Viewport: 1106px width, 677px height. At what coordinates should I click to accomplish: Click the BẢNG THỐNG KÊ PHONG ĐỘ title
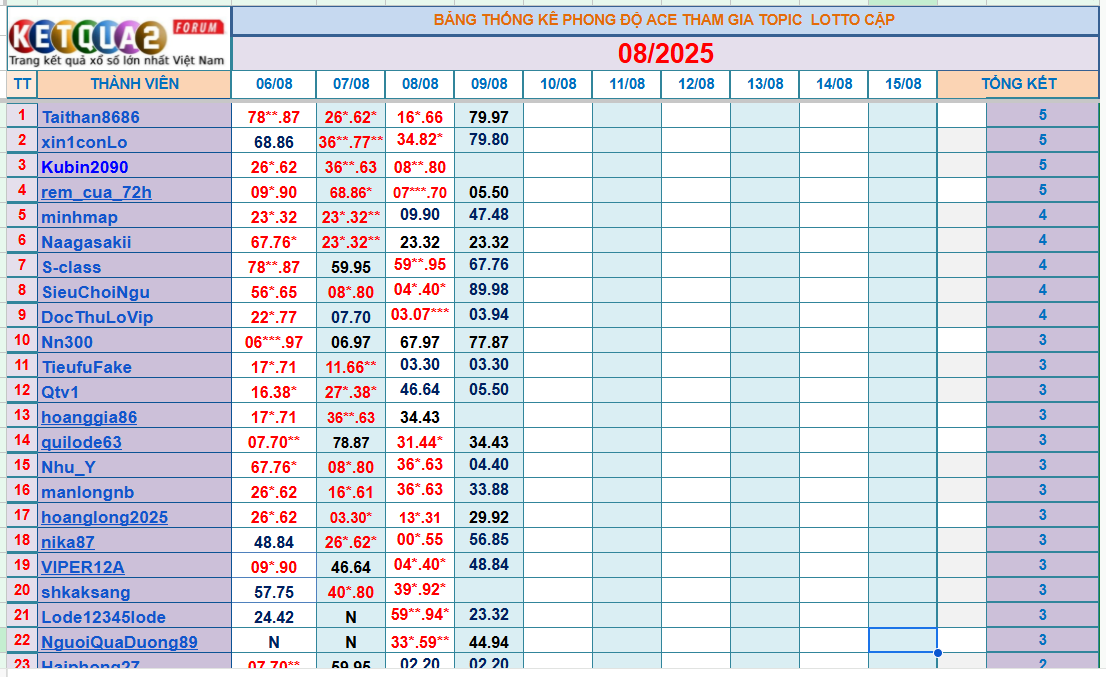tap(665, 20)
